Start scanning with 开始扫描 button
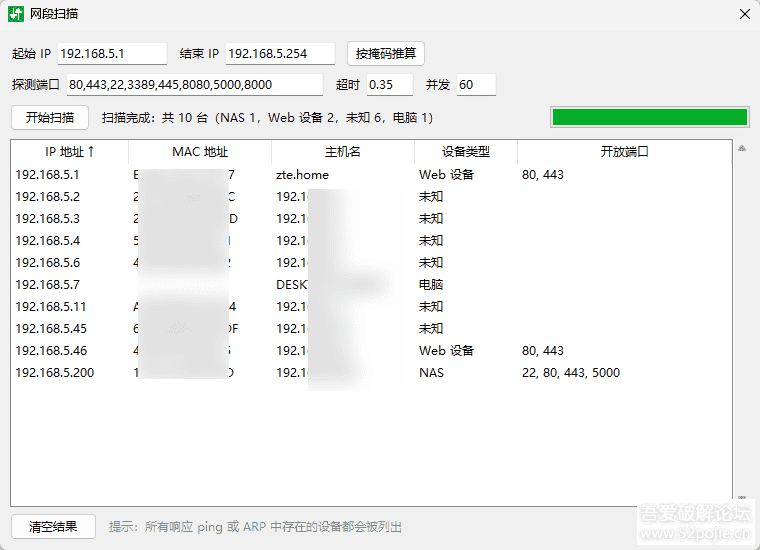The width and height of the screenshot is (760, 550). pyautogui.click(x=50, y=117)
